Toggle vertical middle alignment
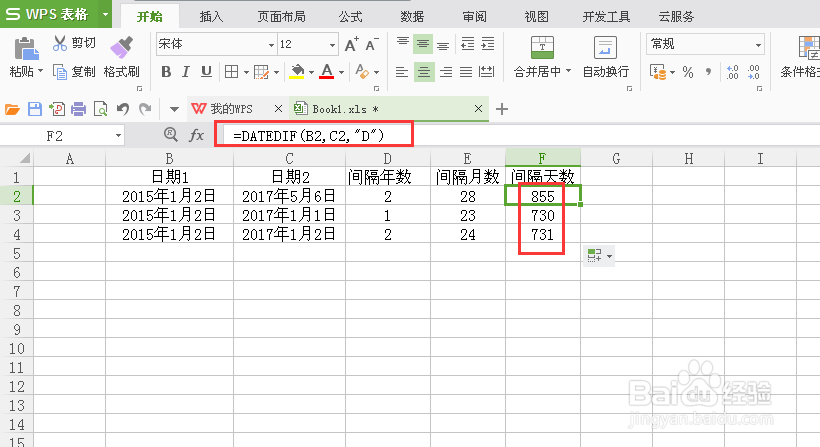The height and width of the screenshot is (447, 820). 423,44
